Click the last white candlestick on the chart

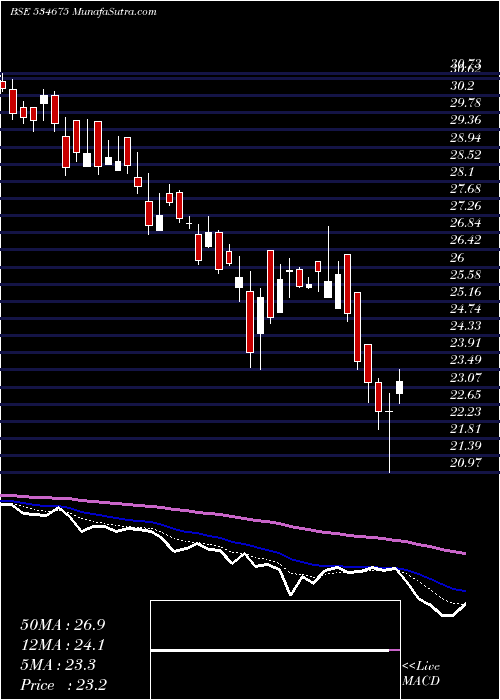pyautogui.click(x=399, y=387)
